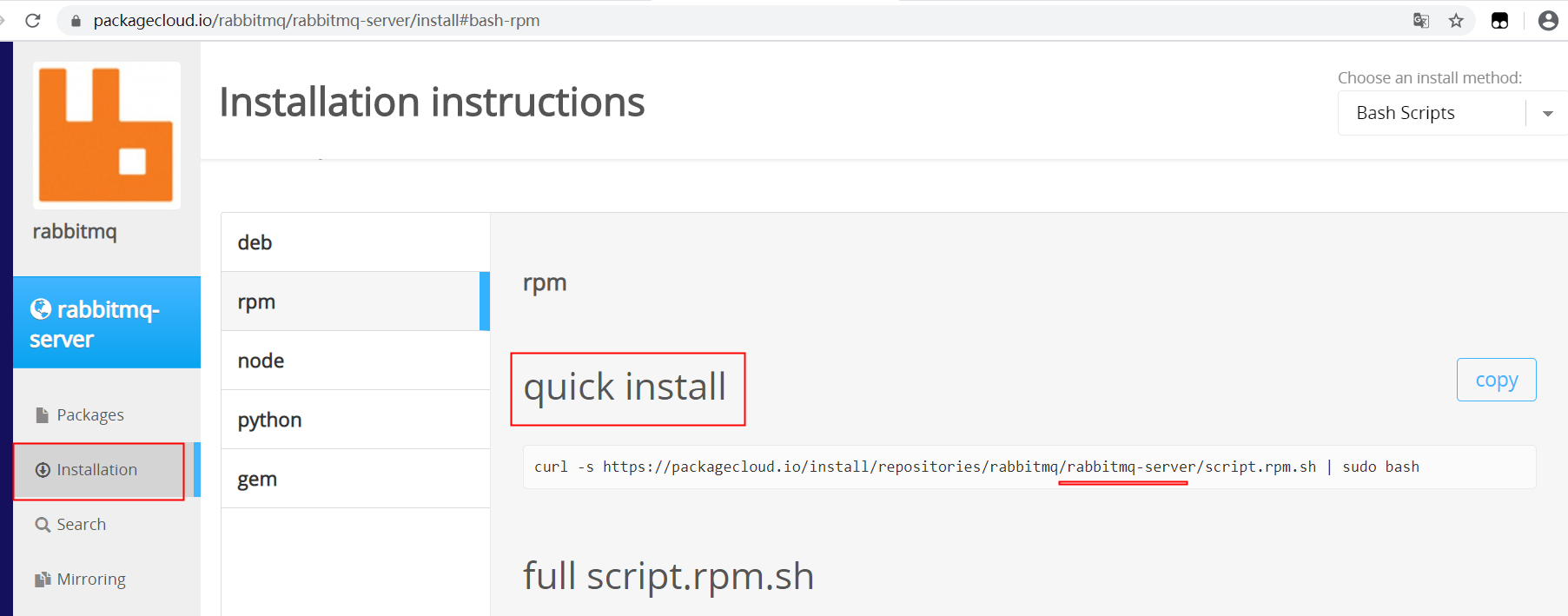
Task: Click the Installation download icon
Action: [43, 470]
